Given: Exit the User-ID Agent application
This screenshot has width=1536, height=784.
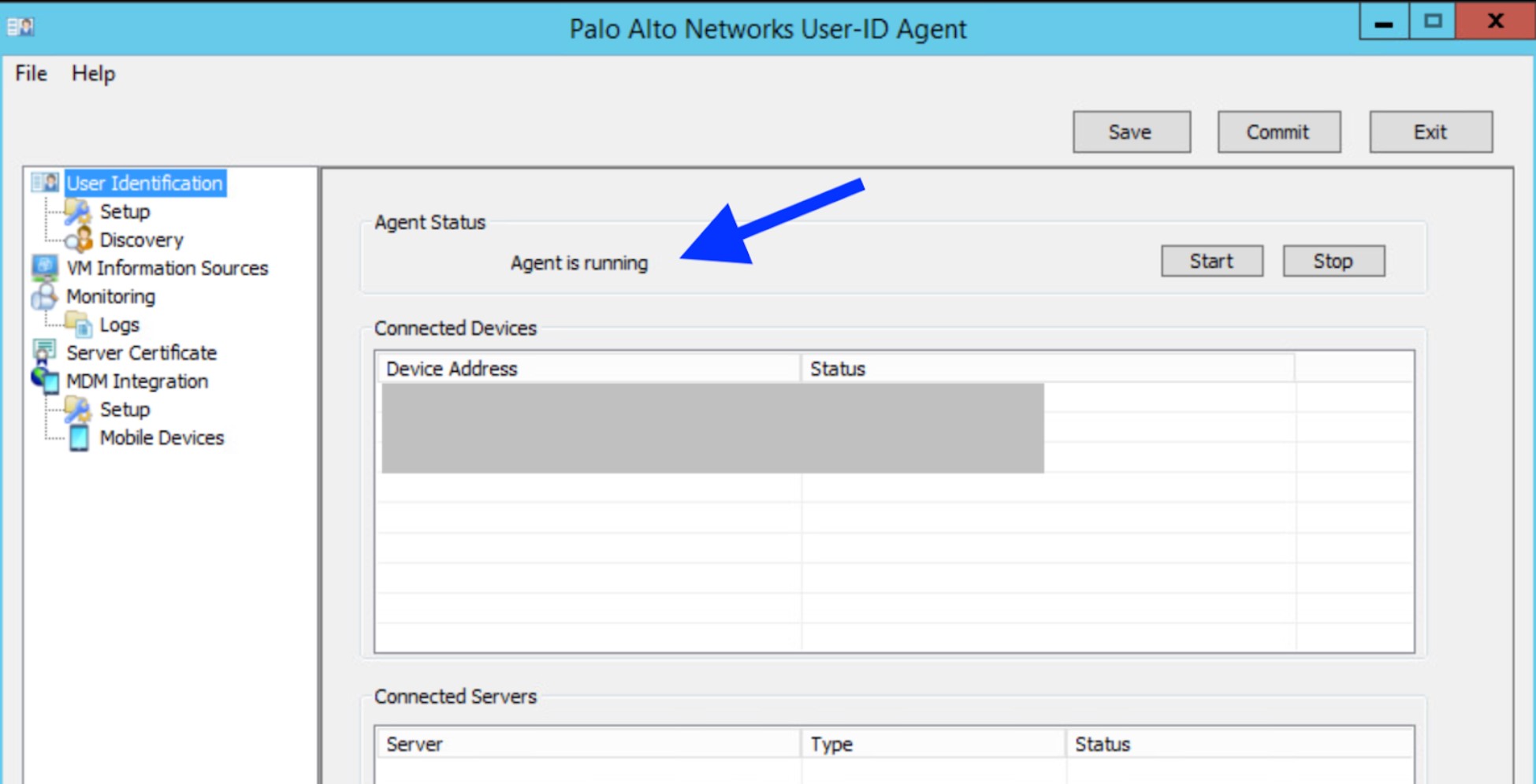Looking at the screenshot, I should pos(1431,132).
